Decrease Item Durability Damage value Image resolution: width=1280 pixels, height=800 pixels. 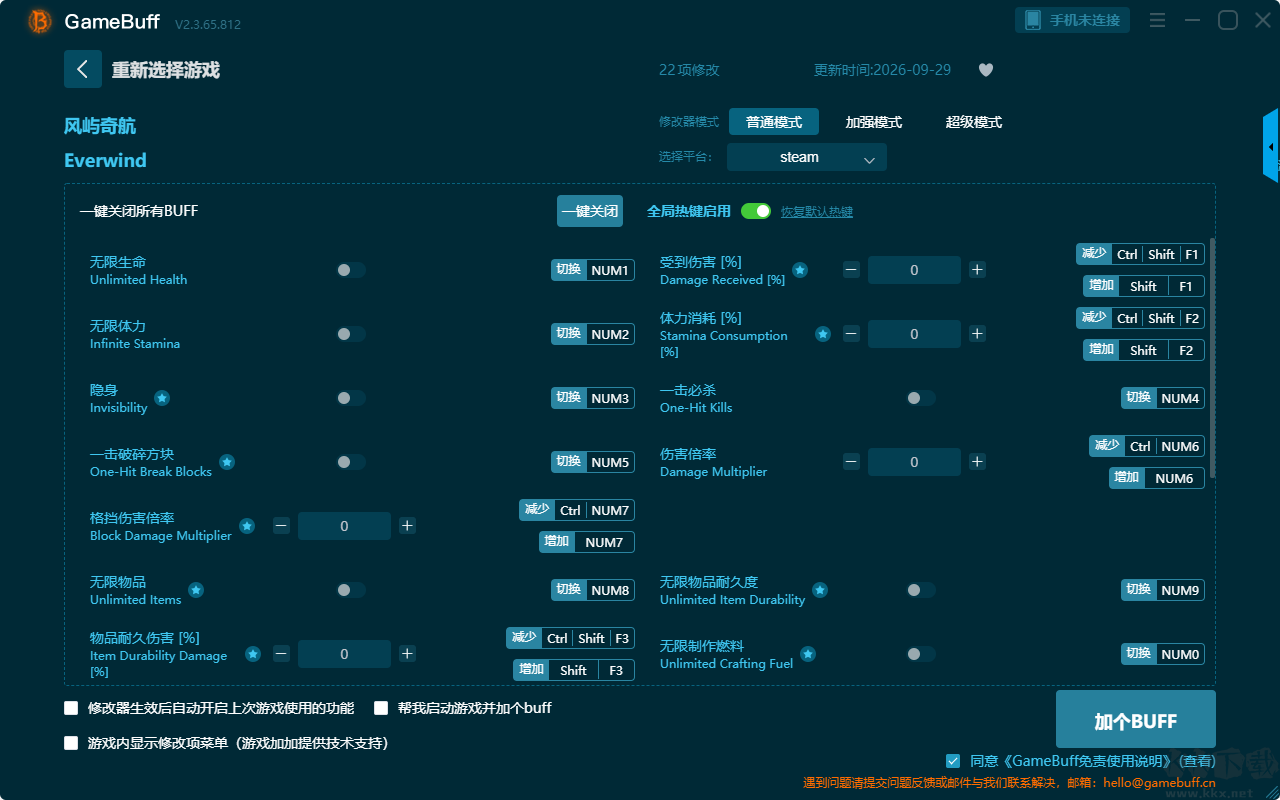(x=281, y=654)
